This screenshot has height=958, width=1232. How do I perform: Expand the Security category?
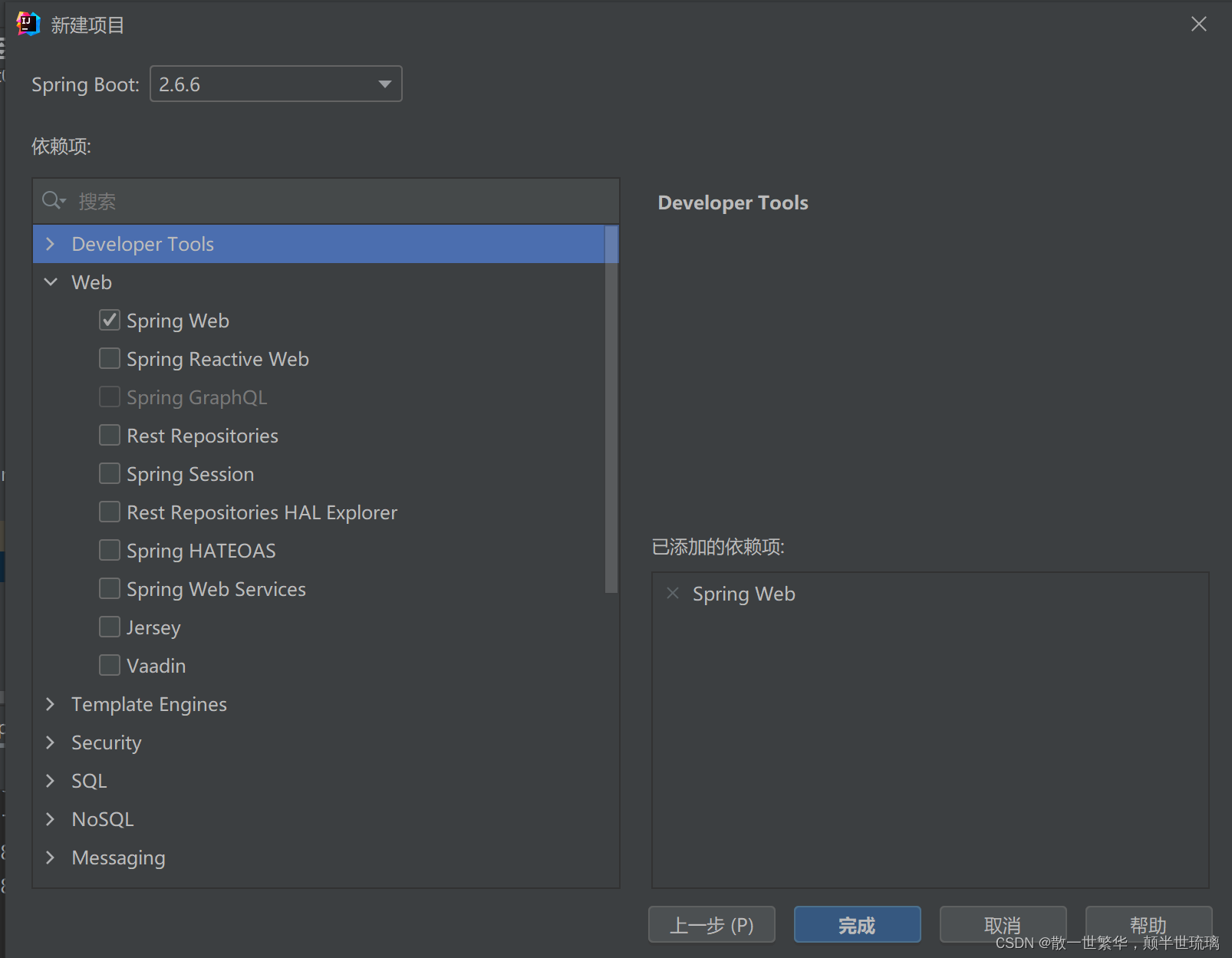tap(51, 742)
